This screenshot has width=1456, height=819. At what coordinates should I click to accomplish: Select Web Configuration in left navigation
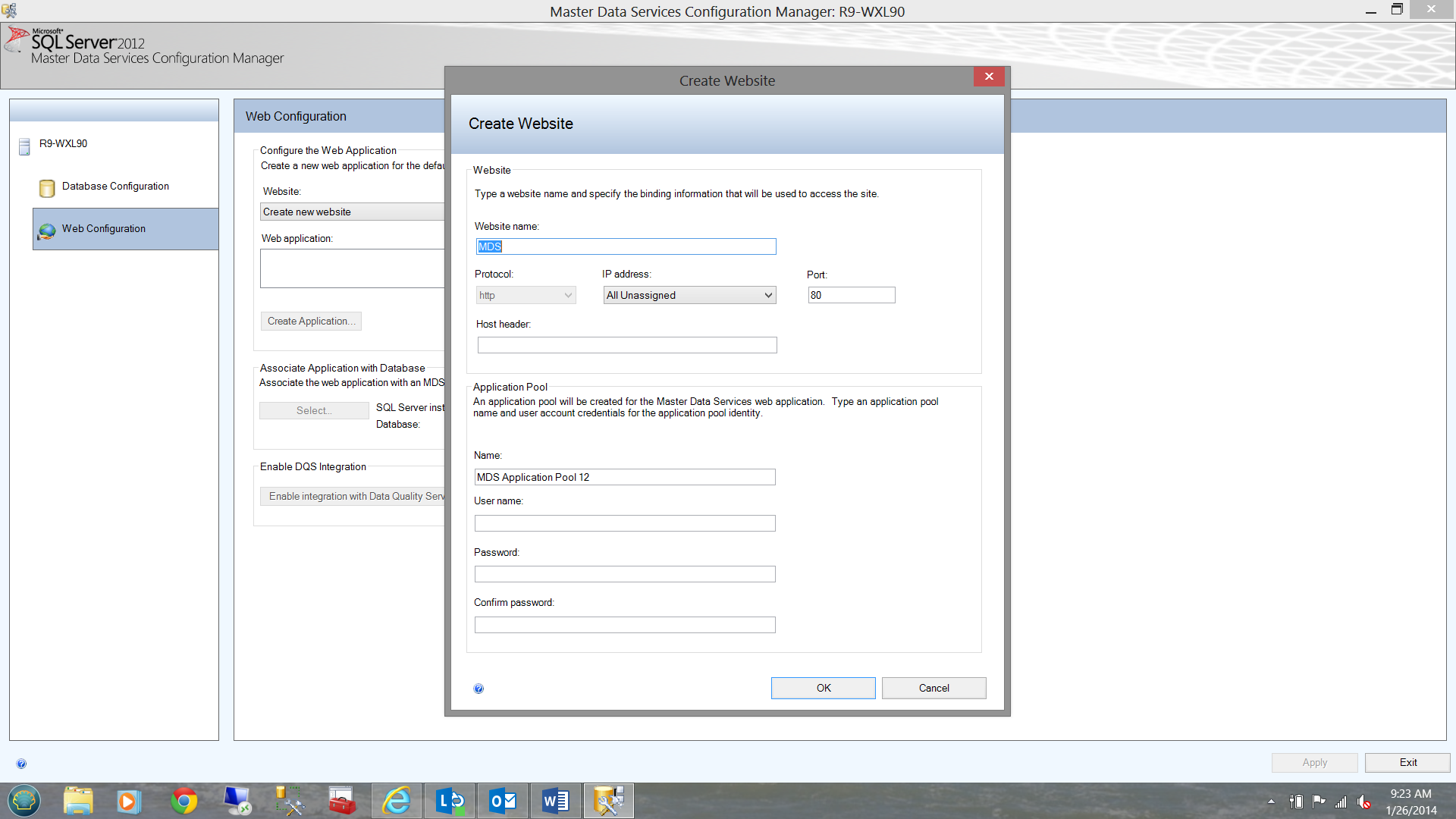104,228
